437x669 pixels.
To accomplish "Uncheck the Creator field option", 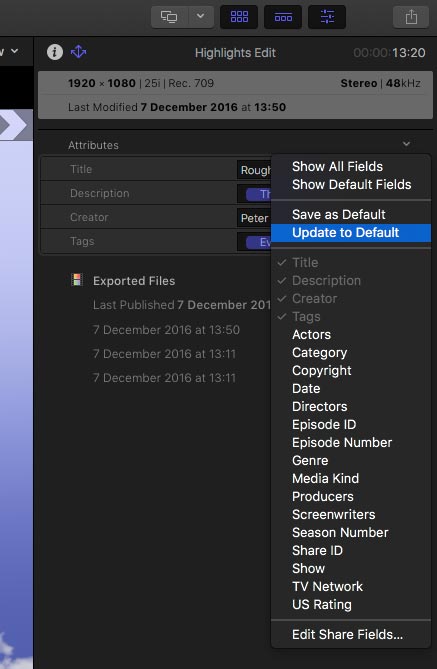I will click(351, 298).
